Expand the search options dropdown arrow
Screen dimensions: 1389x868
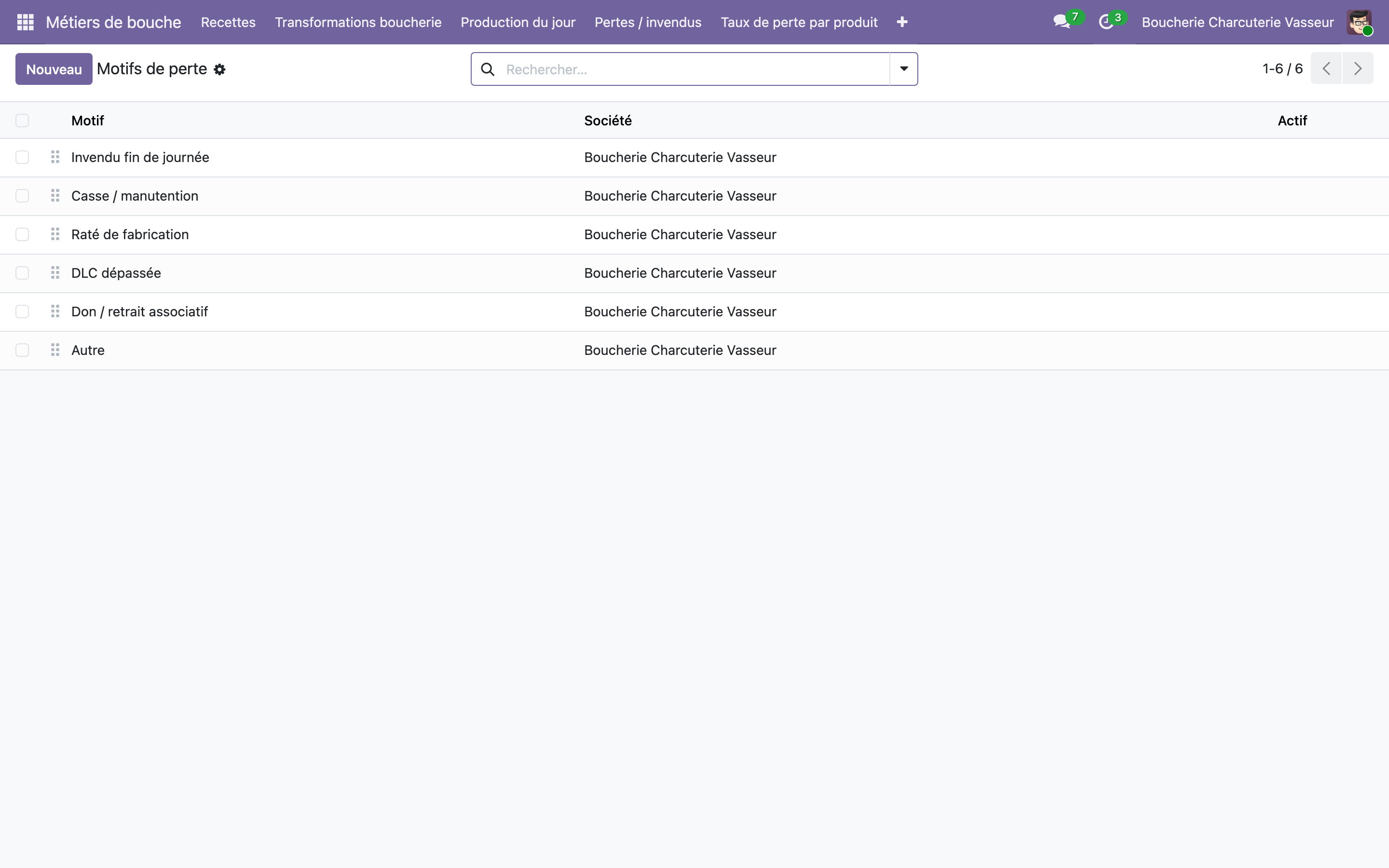903,69
